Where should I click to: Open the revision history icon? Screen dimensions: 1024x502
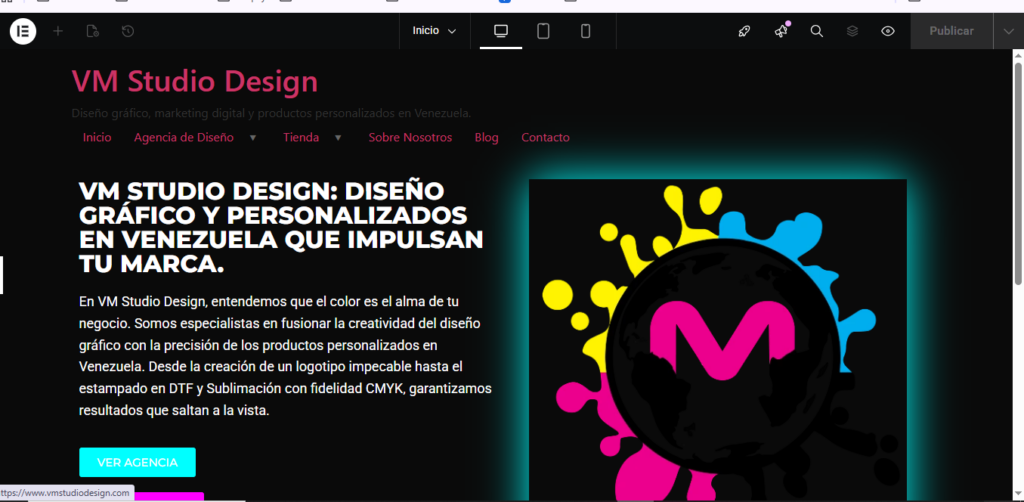[128, 31]
